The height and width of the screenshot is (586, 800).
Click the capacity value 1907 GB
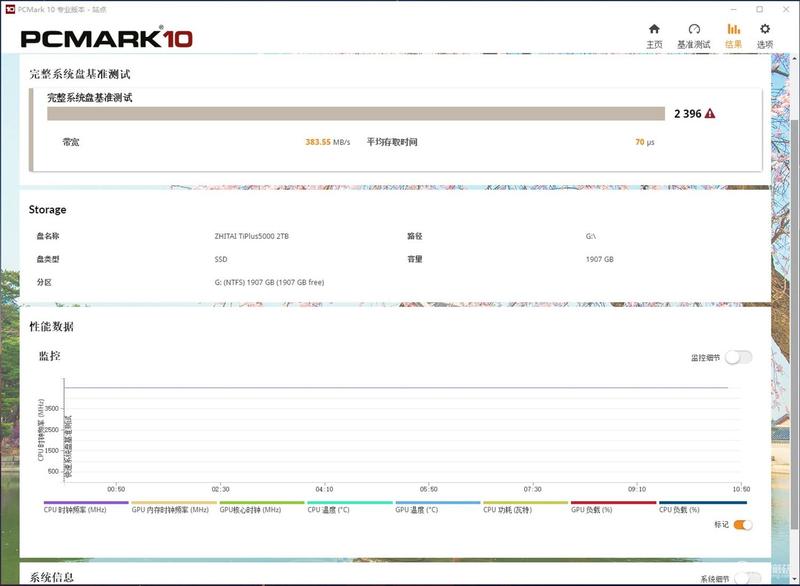coord(599,259)
